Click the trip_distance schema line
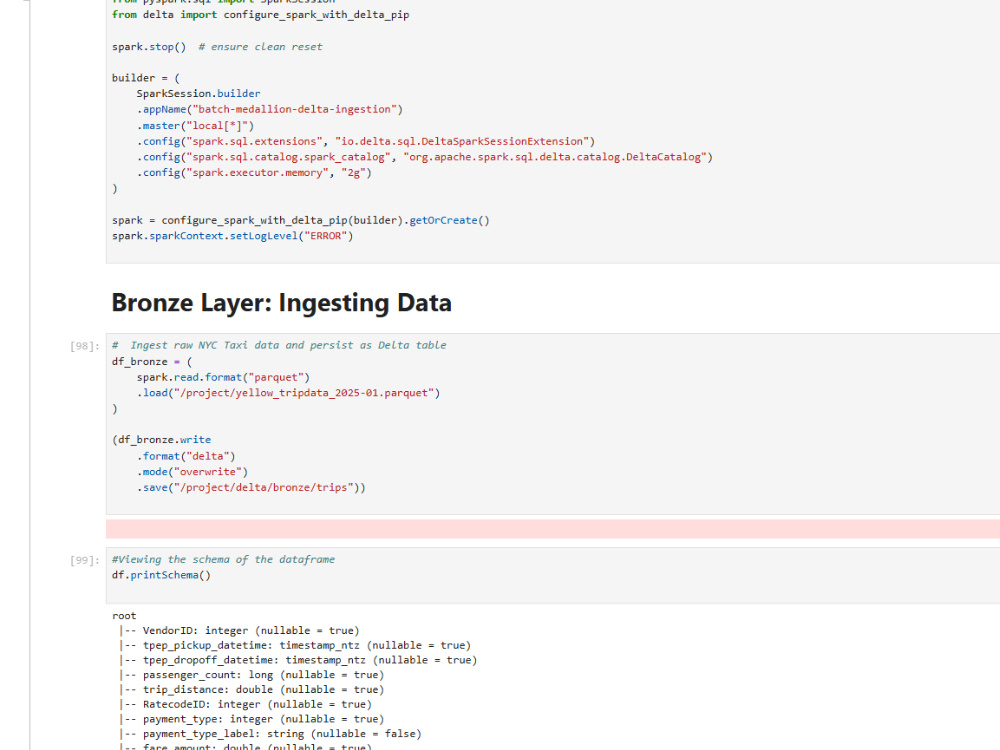1000x750 pixels. coord(251,689)
